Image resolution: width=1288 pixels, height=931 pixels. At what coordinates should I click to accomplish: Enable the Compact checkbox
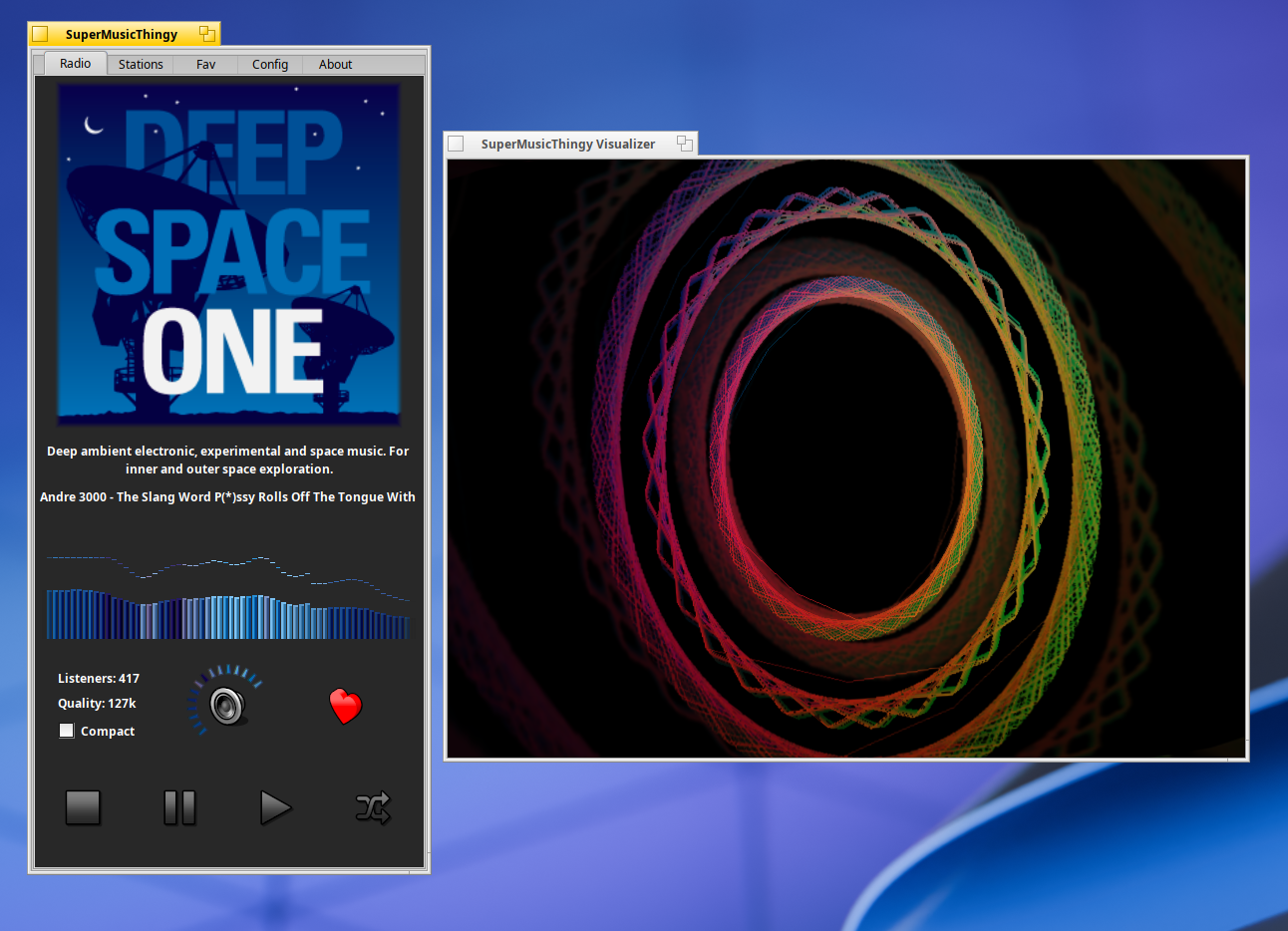[x=67, y=731]
